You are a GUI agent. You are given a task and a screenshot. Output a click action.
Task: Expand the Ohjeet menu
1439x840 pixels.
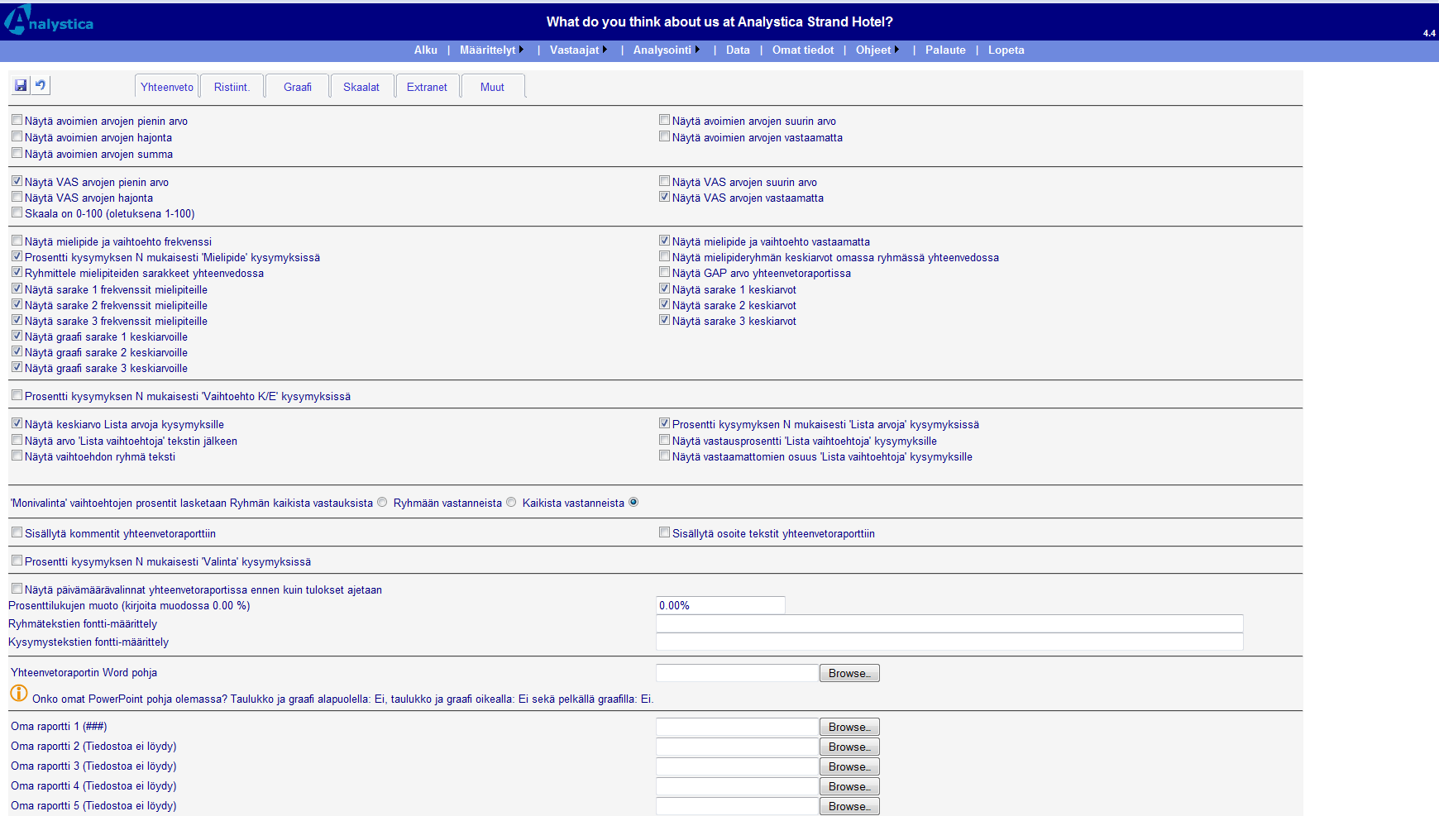[877, 50]
